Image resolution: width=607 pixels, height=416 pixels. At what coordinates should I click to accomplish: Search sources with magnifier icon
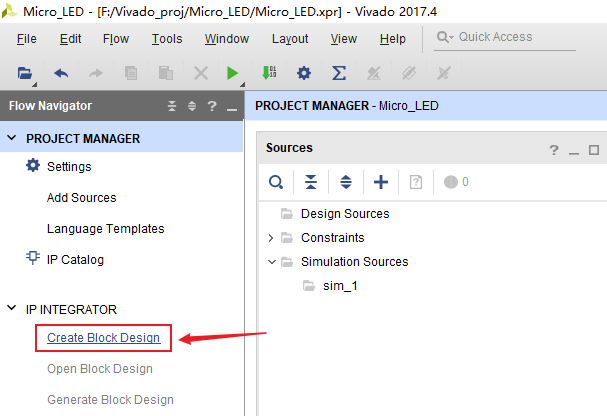pyautogui.click(x=276, y=182)
